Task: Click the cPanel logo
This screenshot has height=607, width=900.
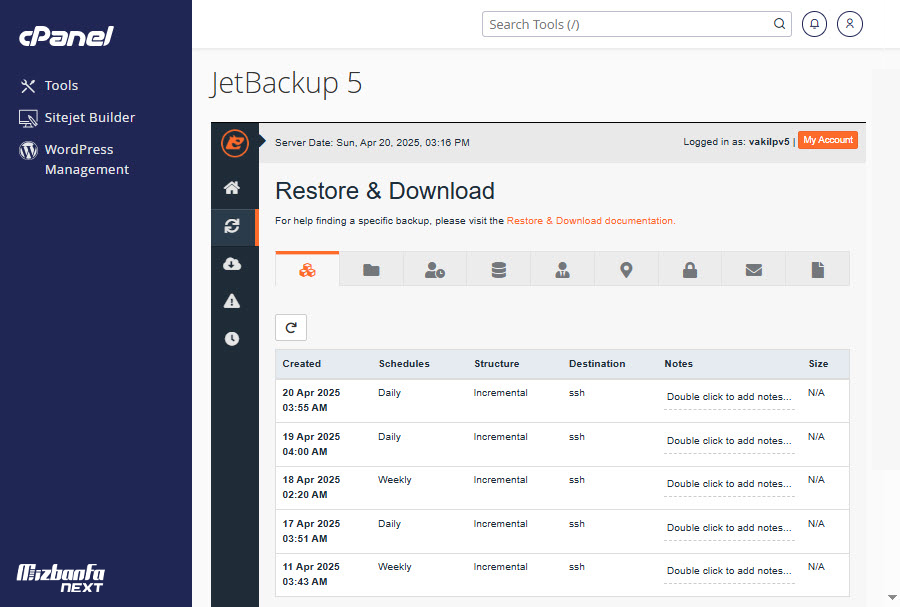Action: click(67, 37)
